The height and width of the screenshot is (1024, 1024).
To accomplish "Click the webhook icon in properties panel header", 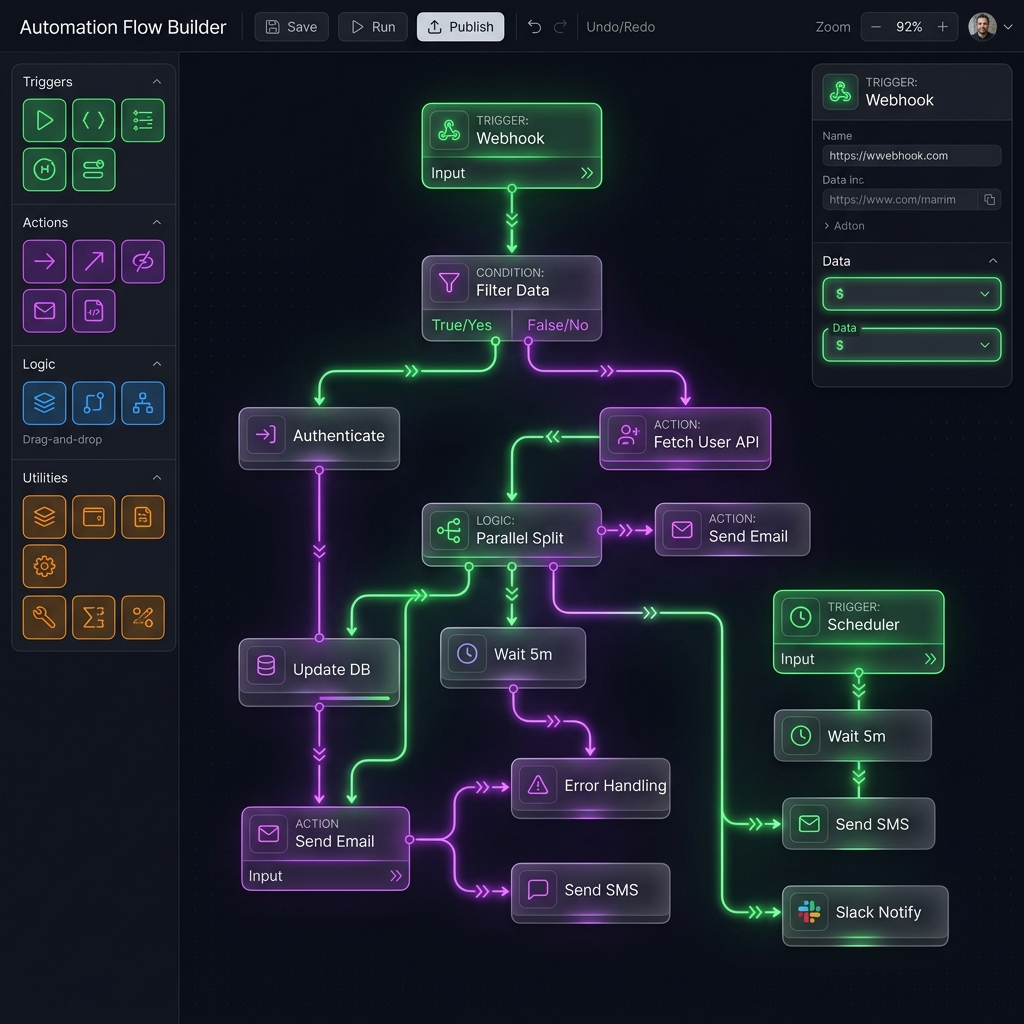I will [840, 92].
